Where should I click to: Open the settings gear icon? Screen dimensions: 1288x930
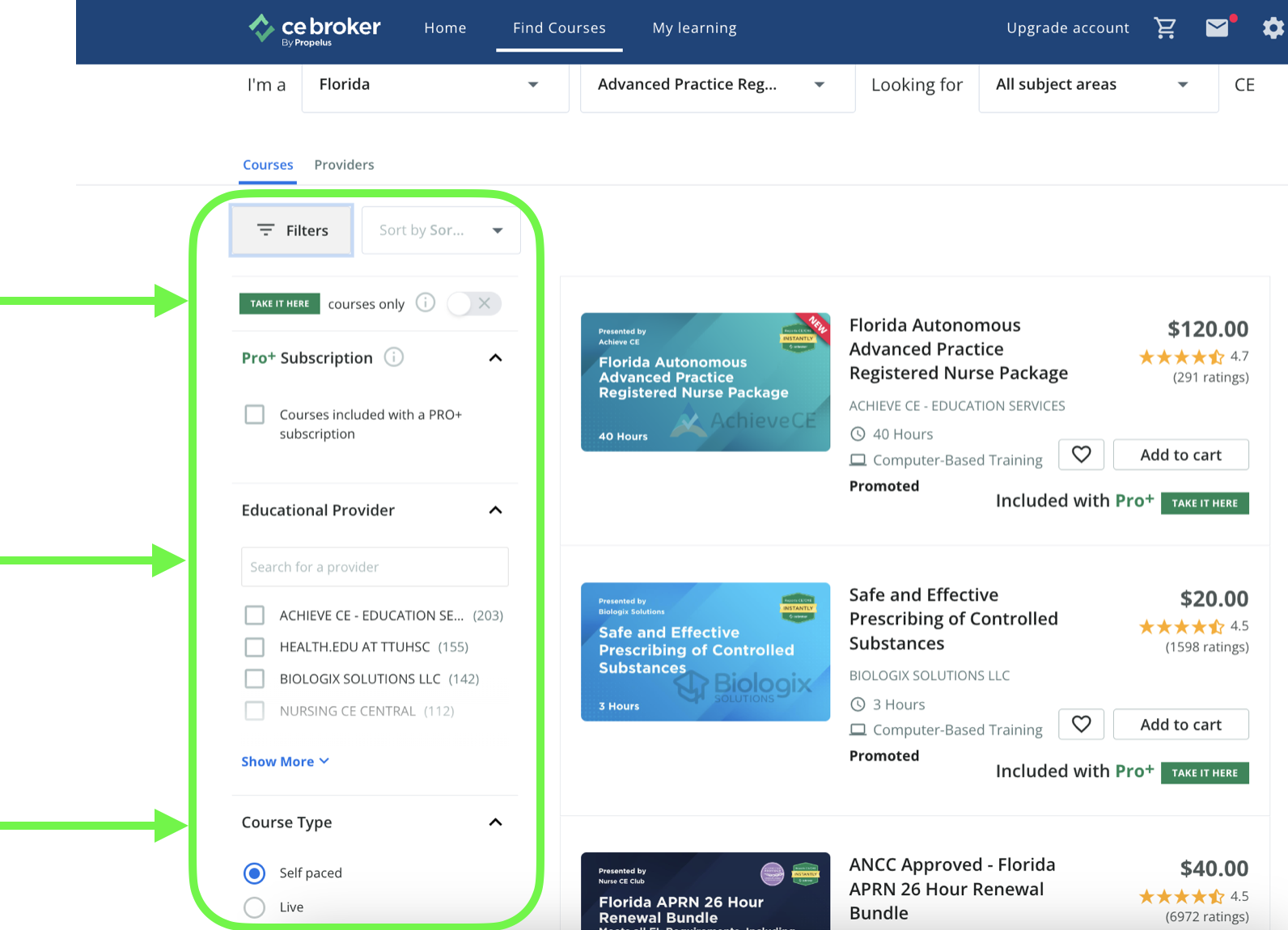tap(1273, 28)
